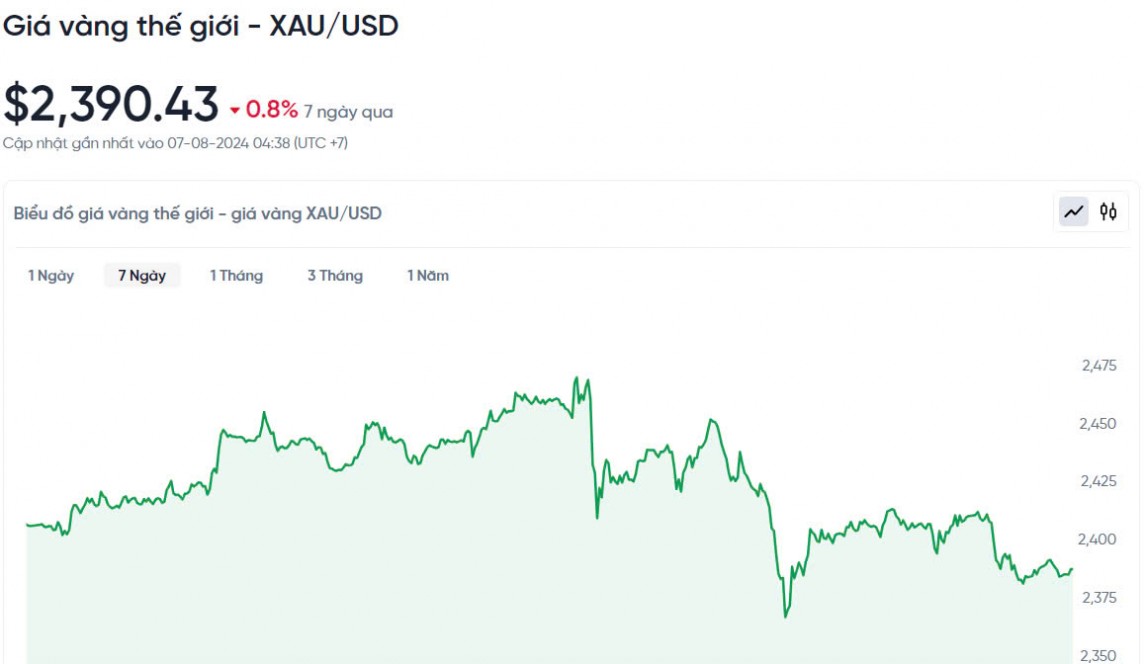Click the lowest dip point of the chart line
The image size is (1144, 664).
click(x=786, y=616)
